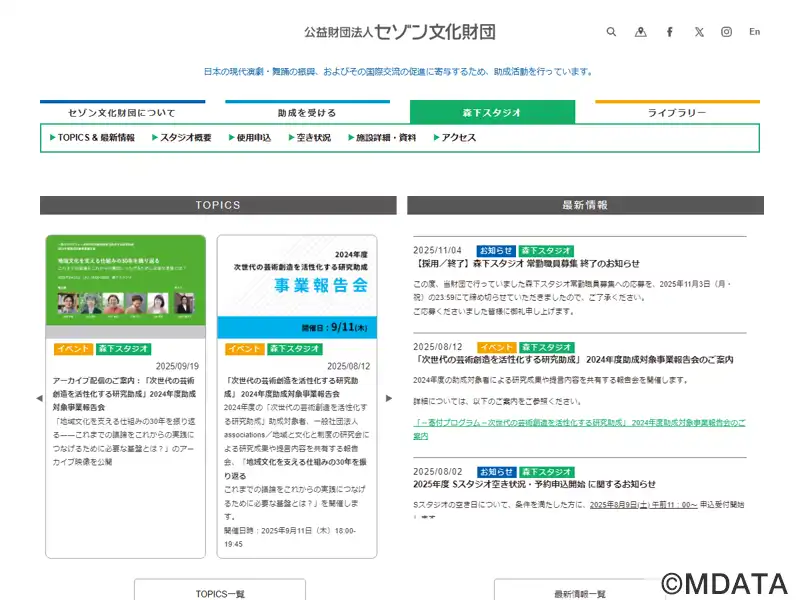Select the 森下スタジオ tab
The image size is (800, 600).
(x=492, y=113)
